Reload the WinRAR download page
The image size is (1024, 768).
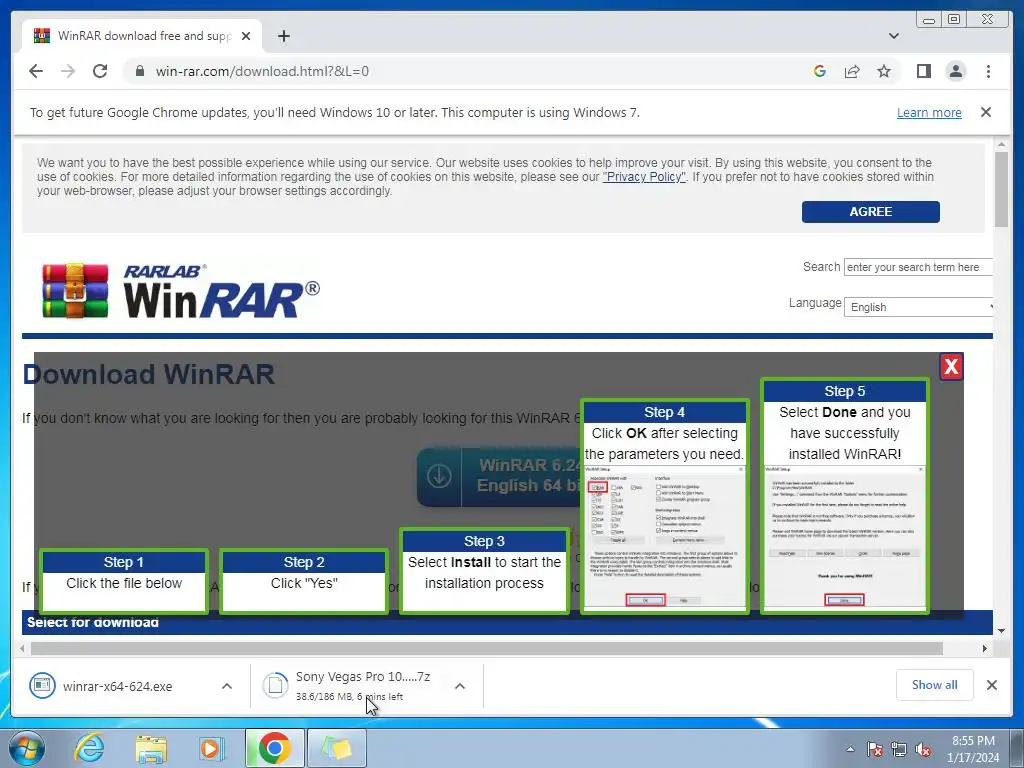pos(100,71)
